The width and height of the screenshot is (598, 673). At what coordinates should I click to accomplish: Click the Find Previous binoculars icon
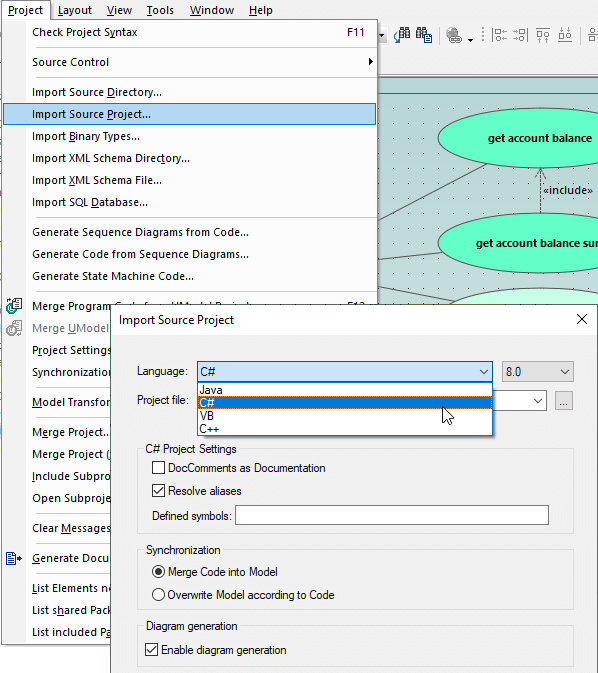point(402,35)
